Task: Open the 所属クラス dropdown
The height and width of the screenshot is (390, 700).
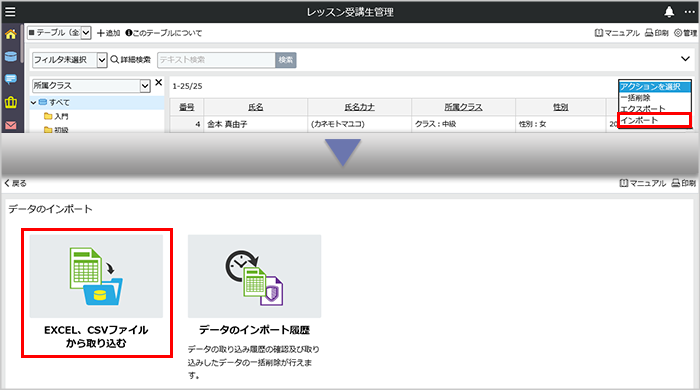Action: tap(91, 85)
